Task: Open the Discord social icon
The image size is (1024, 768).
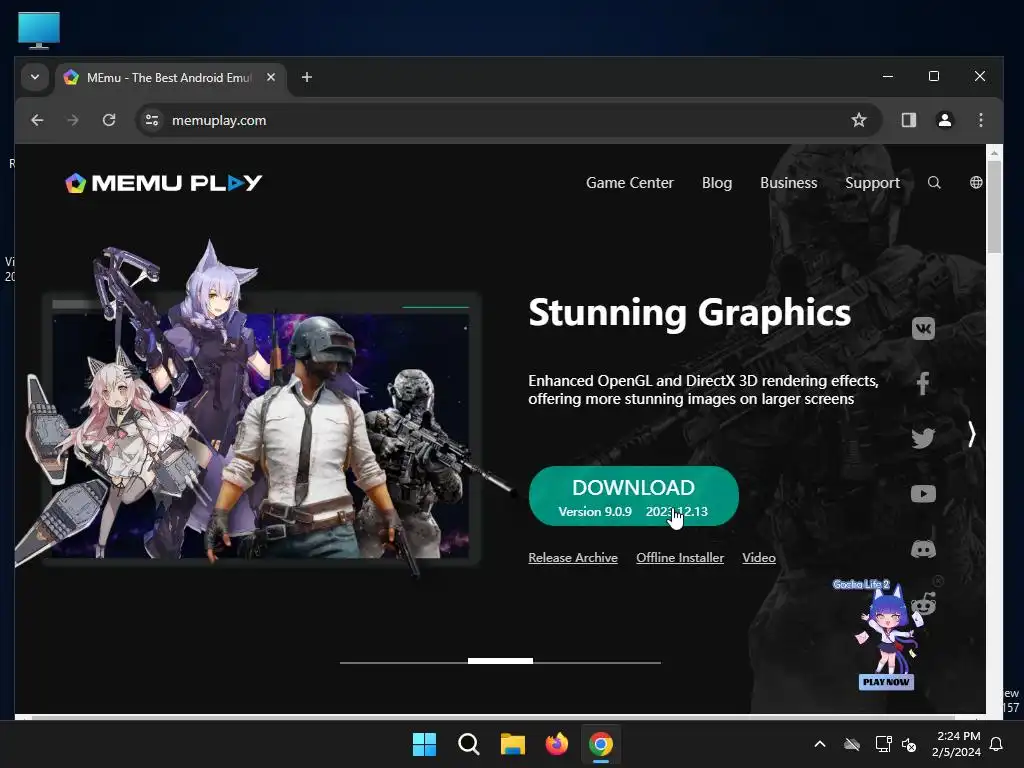Action: tap(923, 549)
